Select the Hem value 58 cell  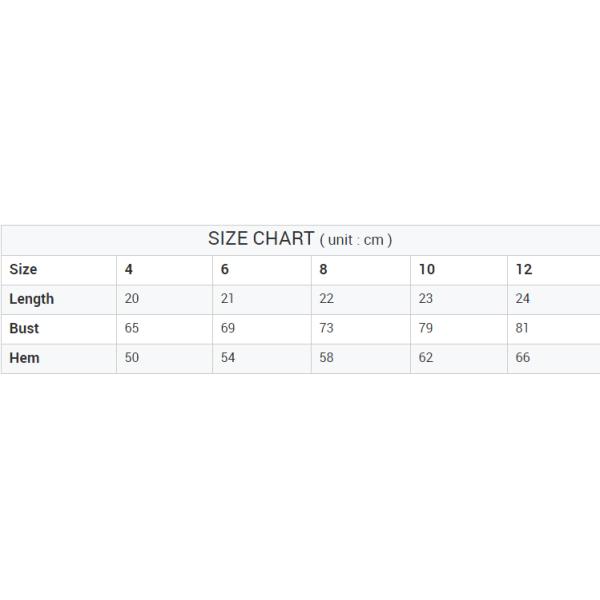[327, 358]
